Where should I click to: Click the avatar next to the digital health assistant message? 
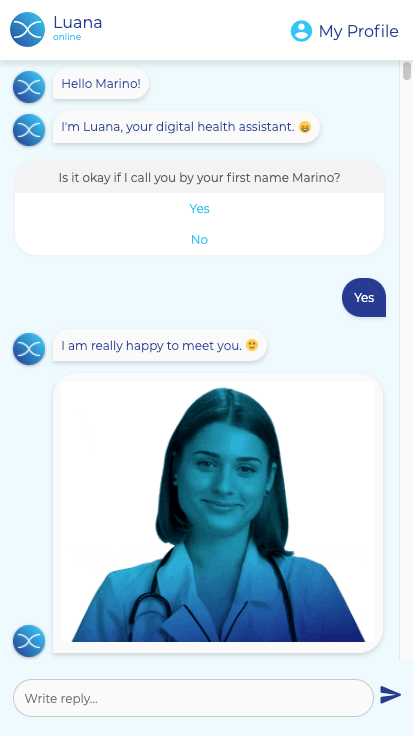(x=29, y=130)
